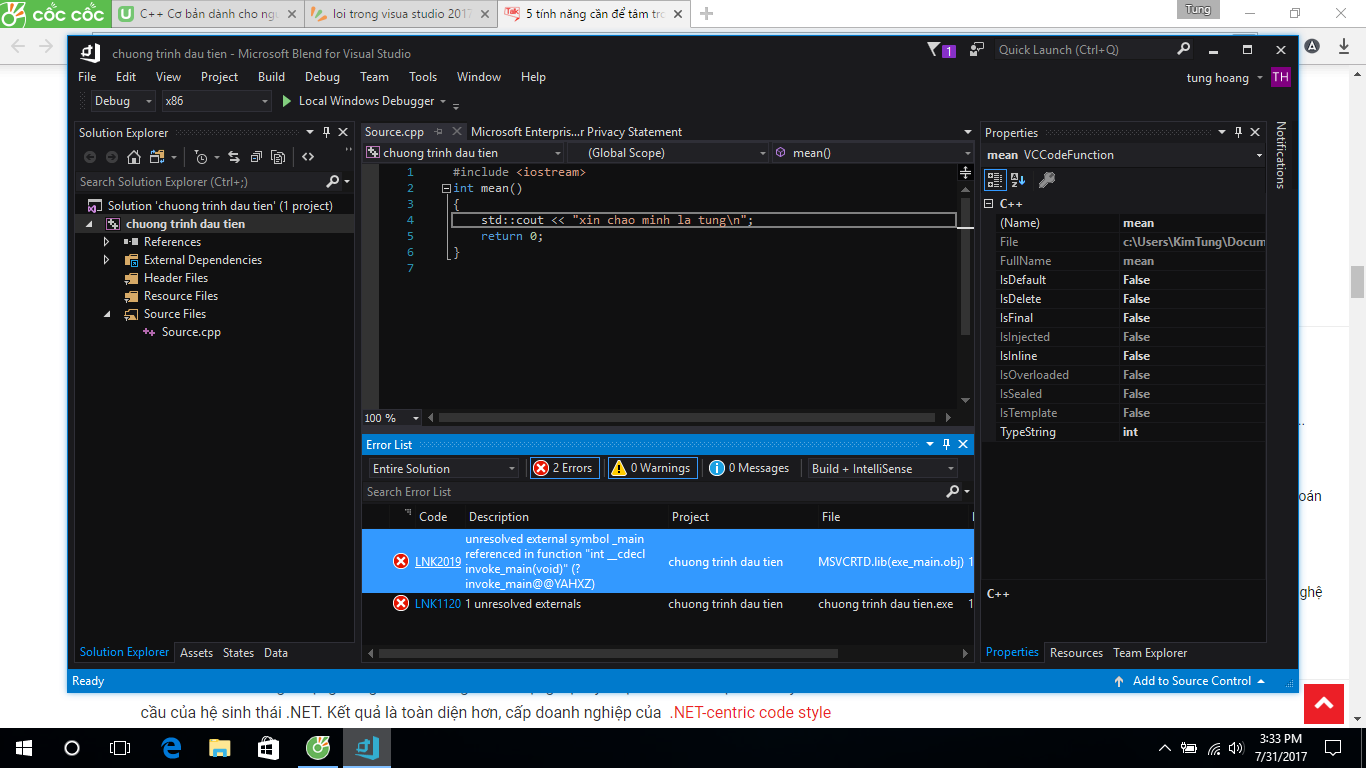Toggle the 0 Warnings filter button
This screenshot has height=768, width=1366.
[x=651, y=468]
